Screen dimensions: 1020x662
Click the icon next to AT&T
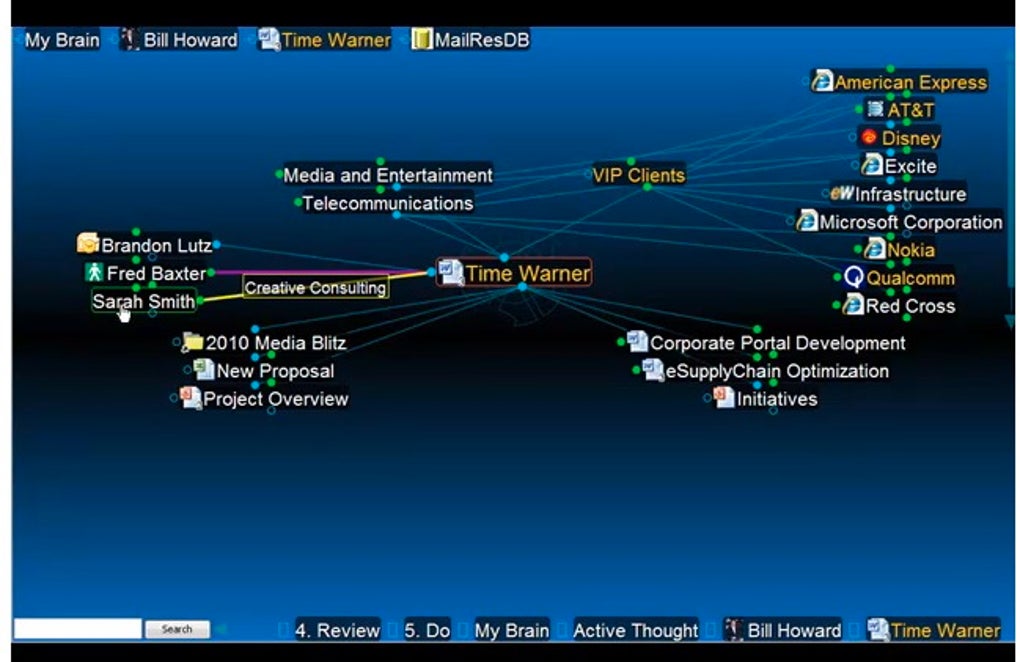pos(876,109)
